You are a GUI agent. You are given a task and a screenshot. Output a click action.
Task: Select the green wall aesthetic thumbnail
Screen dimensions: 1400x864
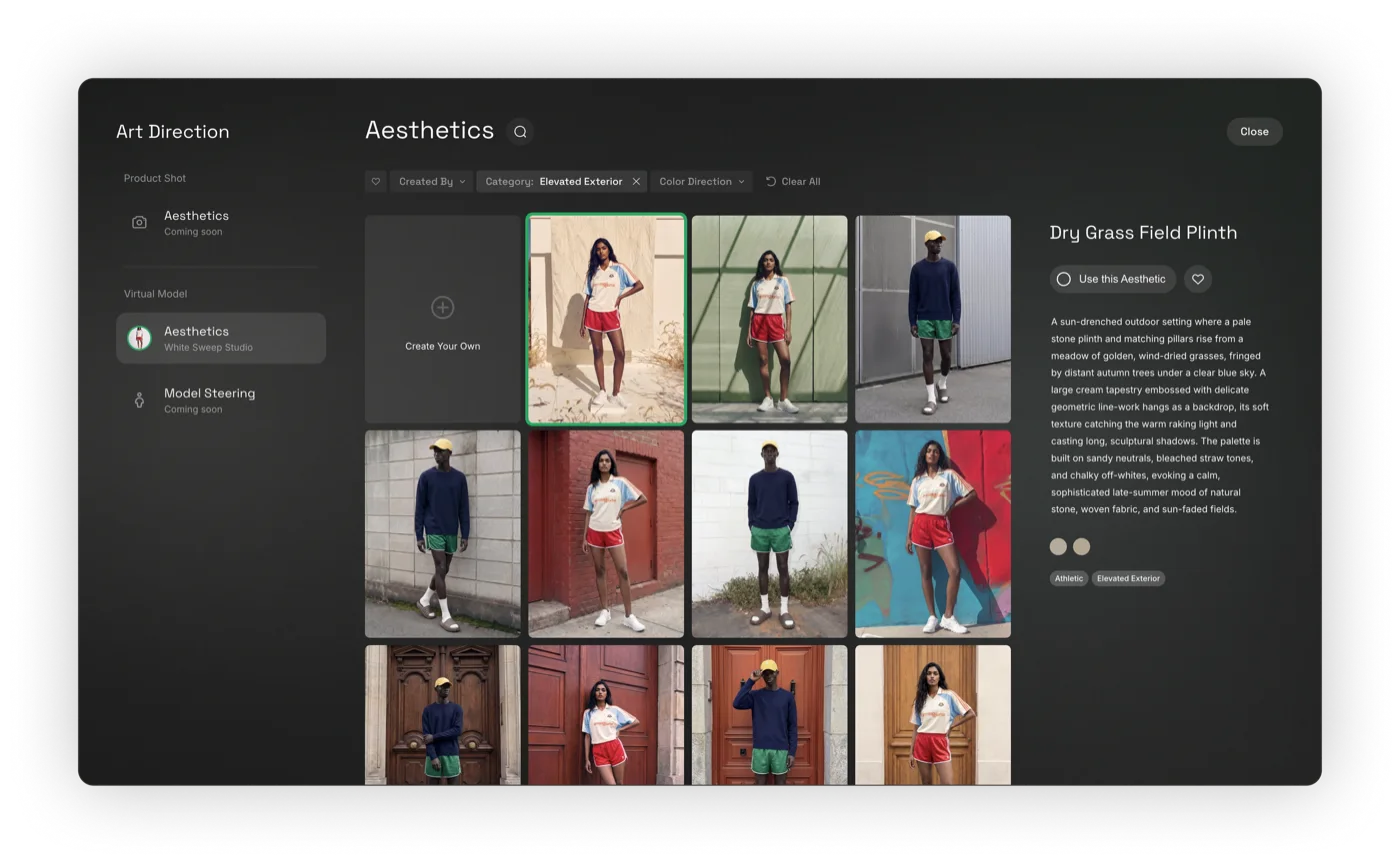[x=770, y=319]
